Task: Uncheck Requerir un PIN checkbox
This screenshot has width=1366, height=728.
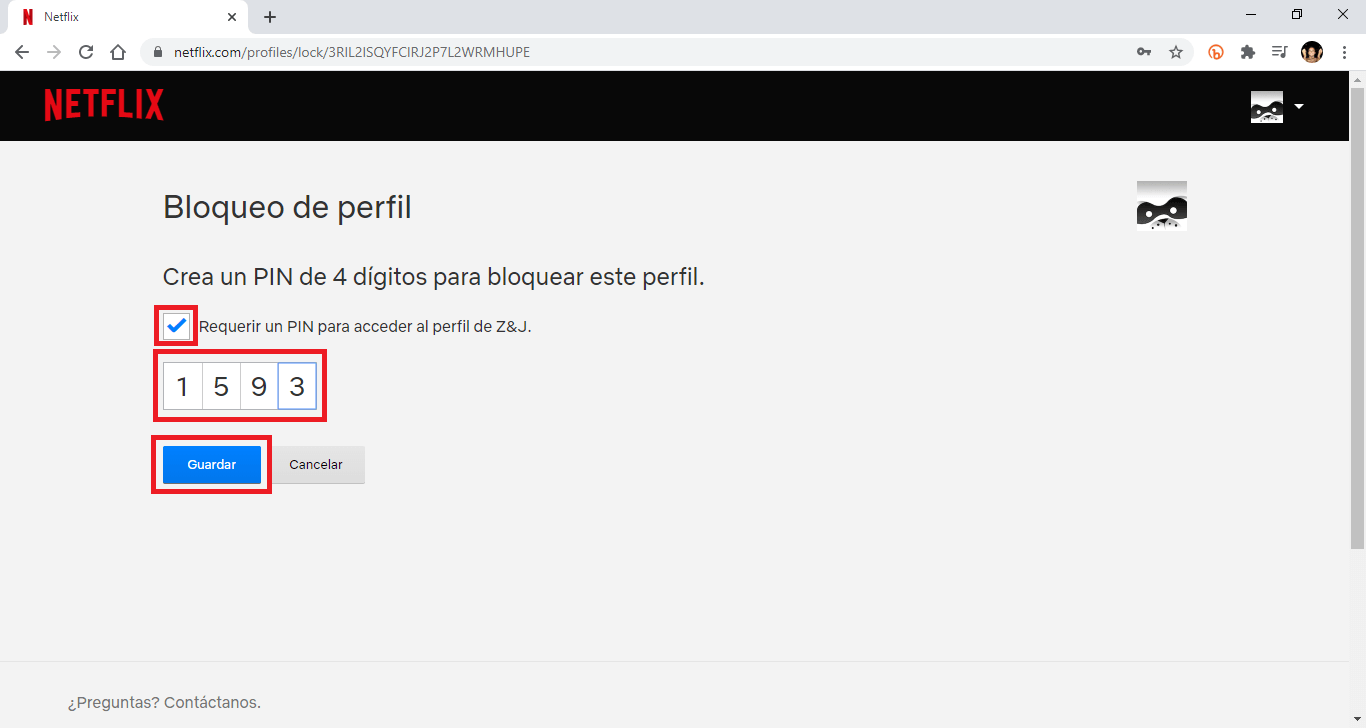Action: tap(176, 326)
